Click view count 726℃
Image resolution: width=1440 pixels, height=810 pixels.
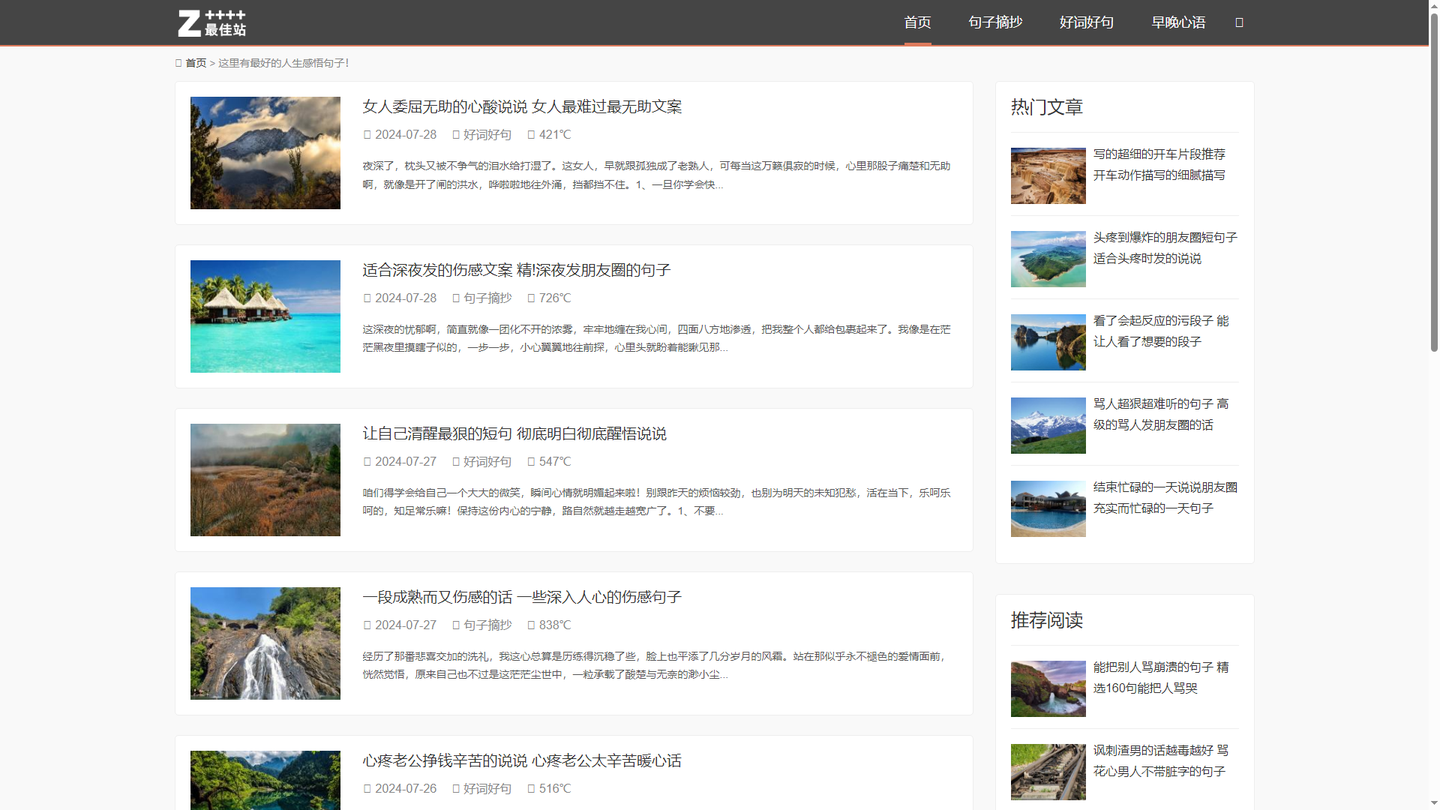(x=555, y=298)
